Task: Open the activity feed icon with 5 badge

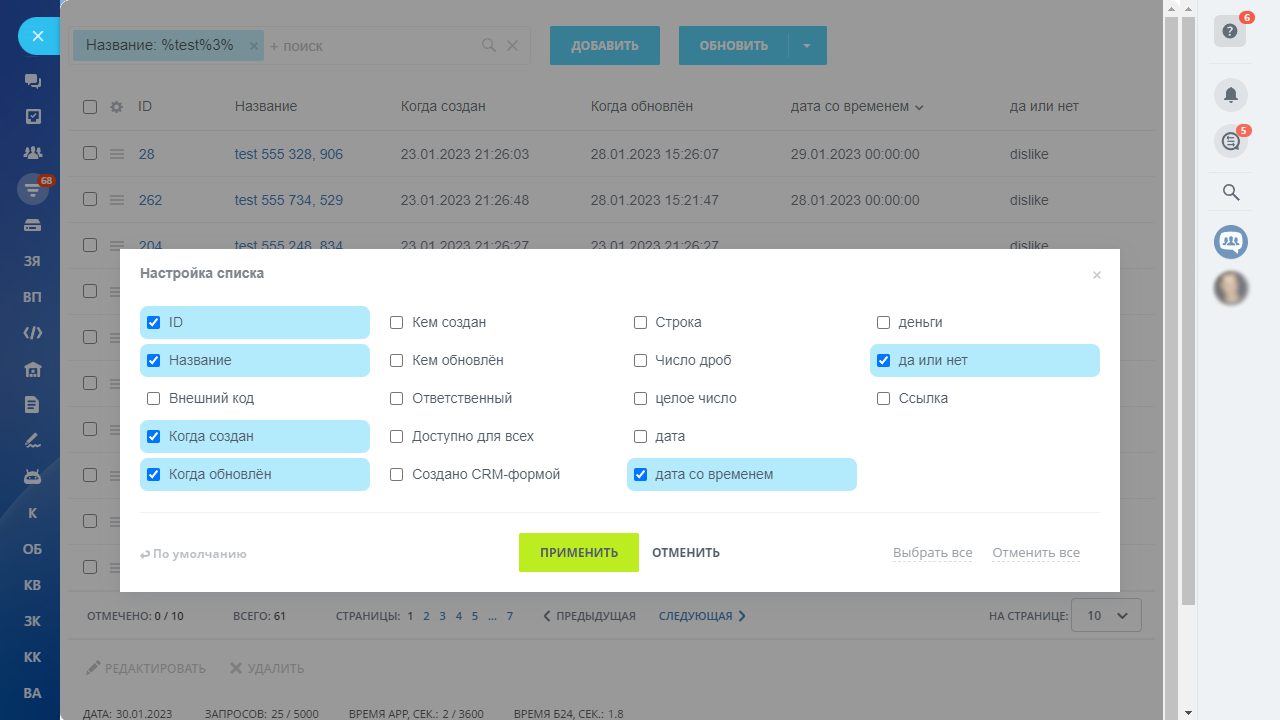Action: click(1231, 141)
